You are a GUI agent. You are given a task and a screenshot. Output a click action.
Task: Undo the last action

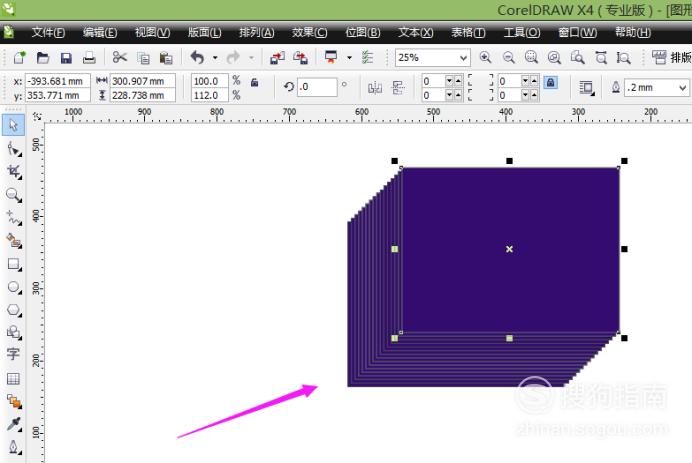pyautogui.click(x=197, y=57)
